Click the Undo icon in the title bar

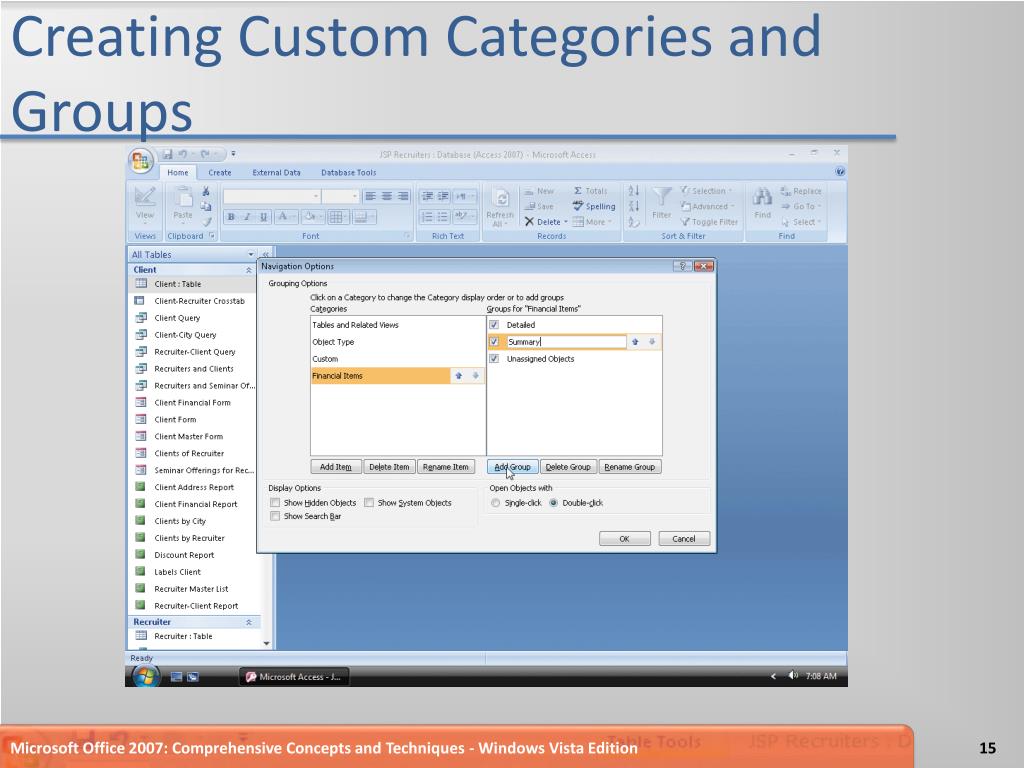(x=184, y=154)
